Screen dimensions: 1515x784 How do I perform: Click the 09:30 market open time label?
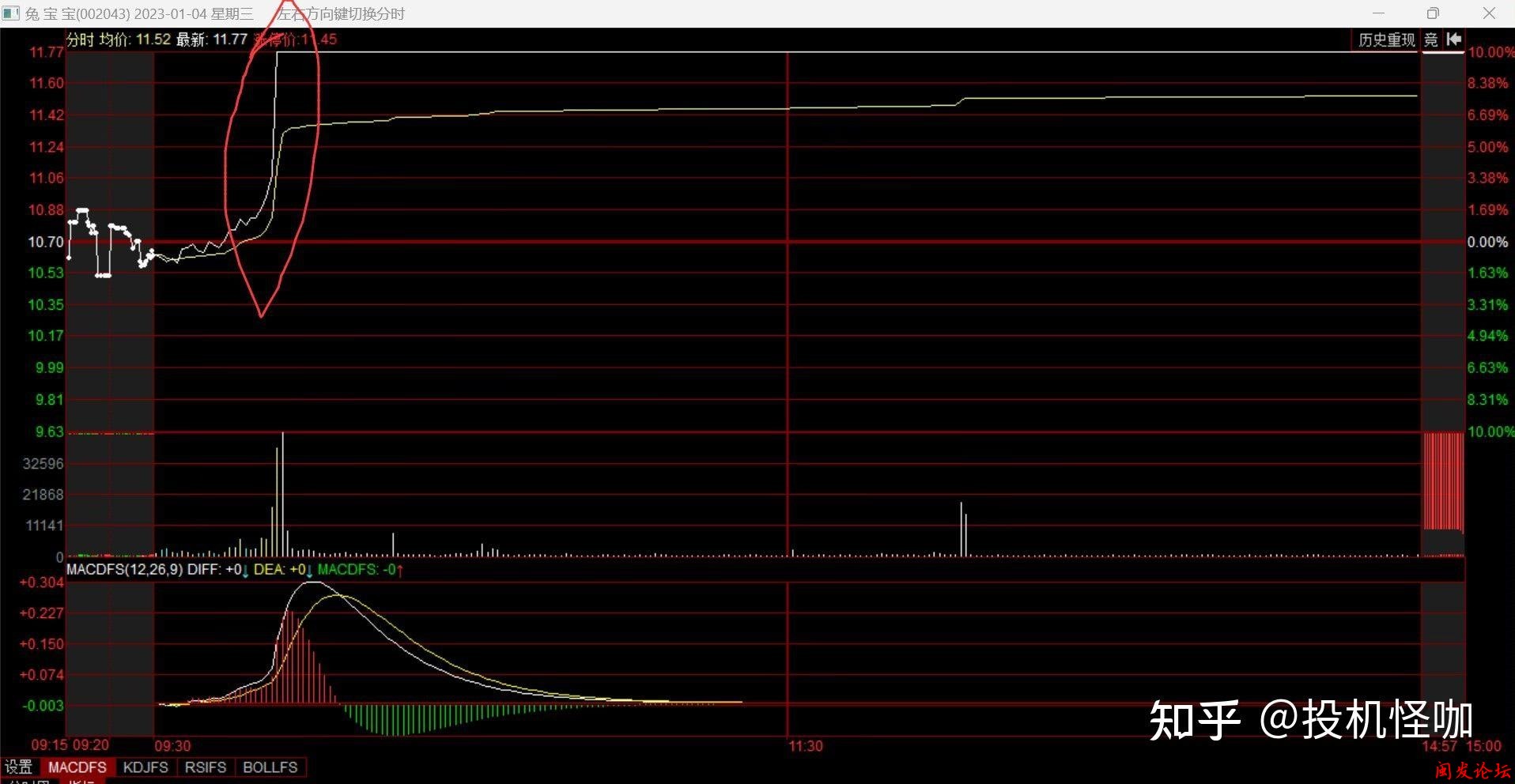pyautogui.click(x=172, y=746)
